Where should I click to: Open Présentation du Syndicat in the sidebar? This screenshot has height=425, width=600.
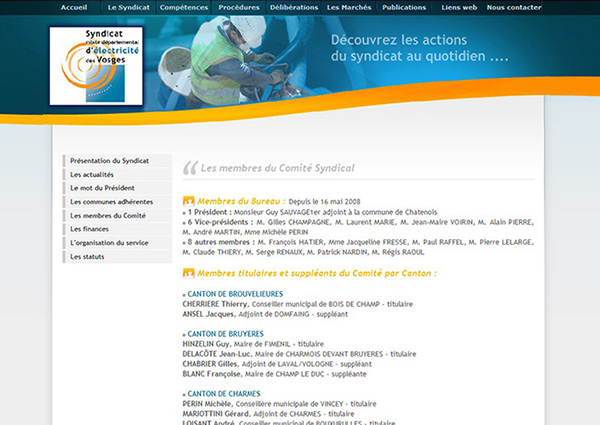[x=110, y=160]
